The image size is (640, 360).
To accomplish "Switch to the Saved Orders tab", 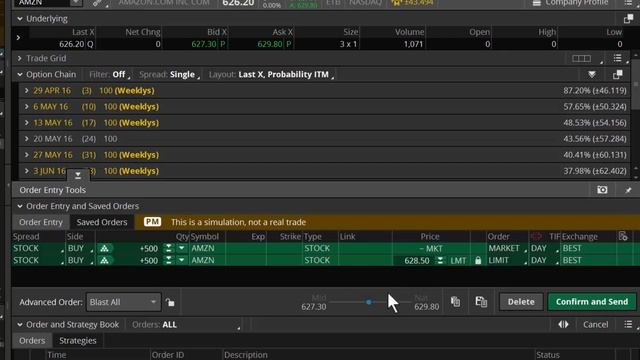I will pos(102,222).
